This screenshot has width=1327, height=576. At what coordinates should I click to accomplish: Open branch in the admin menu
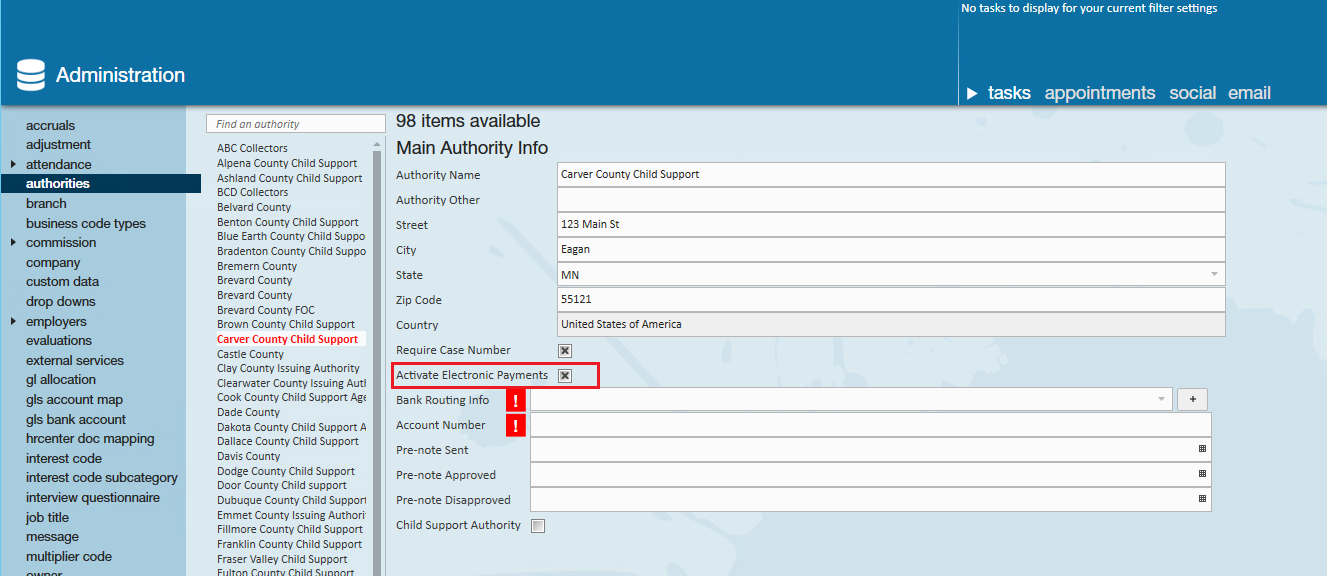coord(46,203)
